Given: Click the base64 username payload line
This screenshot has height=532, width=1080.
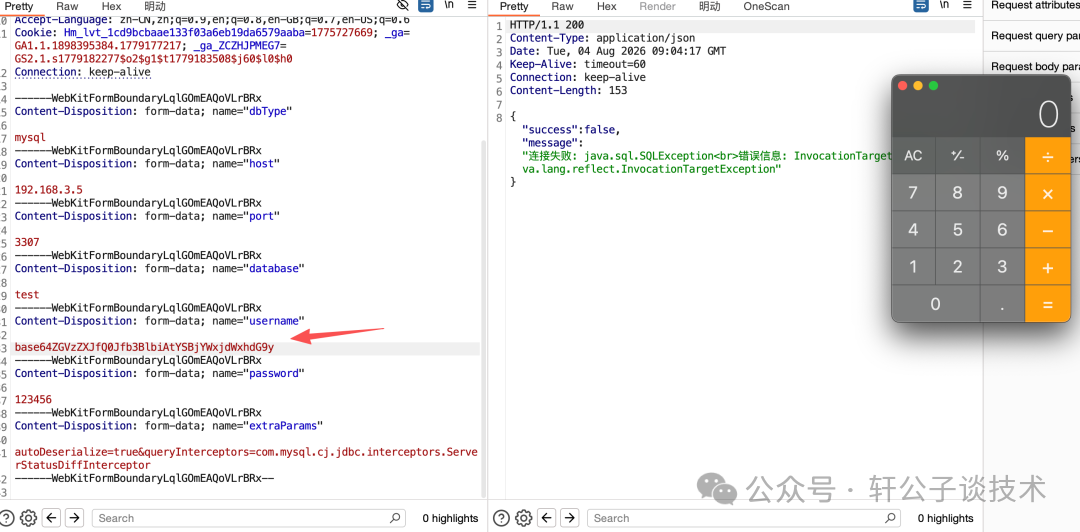Looking at the screenshot, I should 144,347.
